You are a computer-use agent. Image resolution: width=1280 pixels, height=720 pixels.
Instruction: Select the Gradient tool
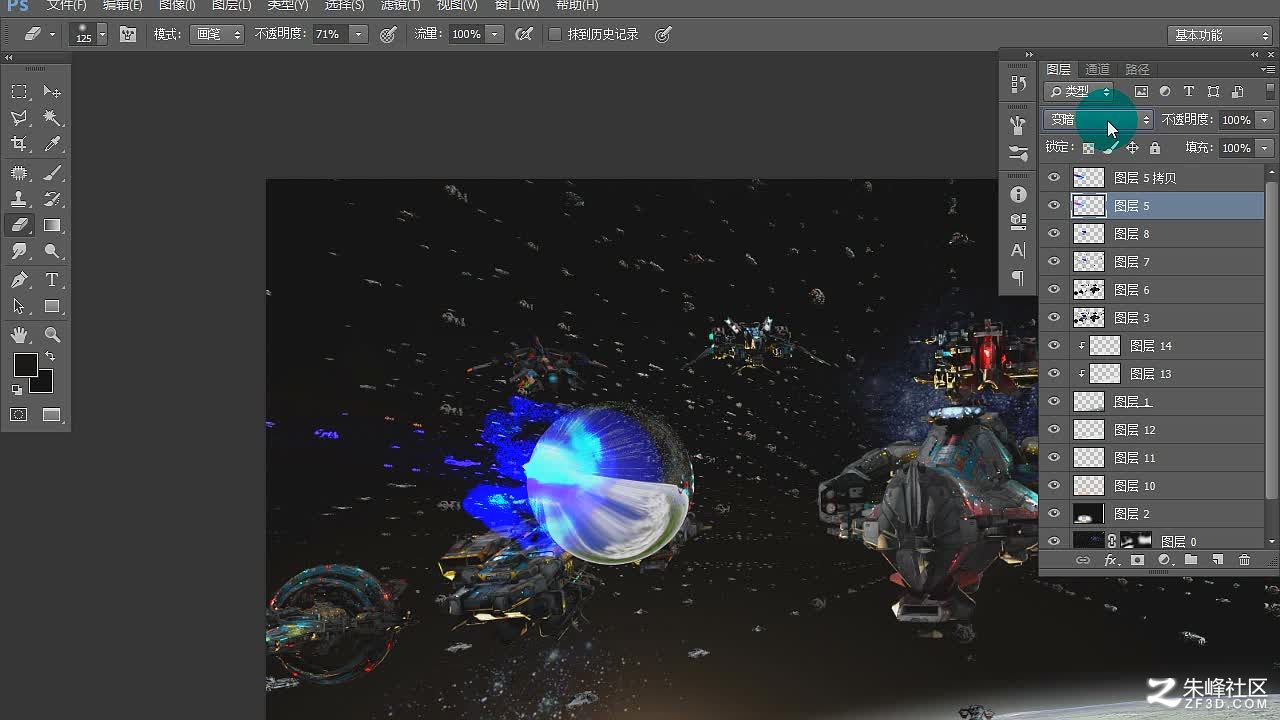pos(52,225)
